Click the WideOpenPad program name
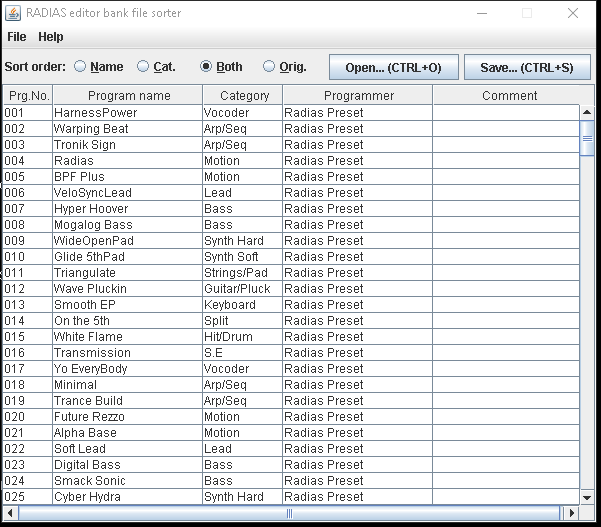Viewport: 601px width, 527px height. tap(127, 241)
